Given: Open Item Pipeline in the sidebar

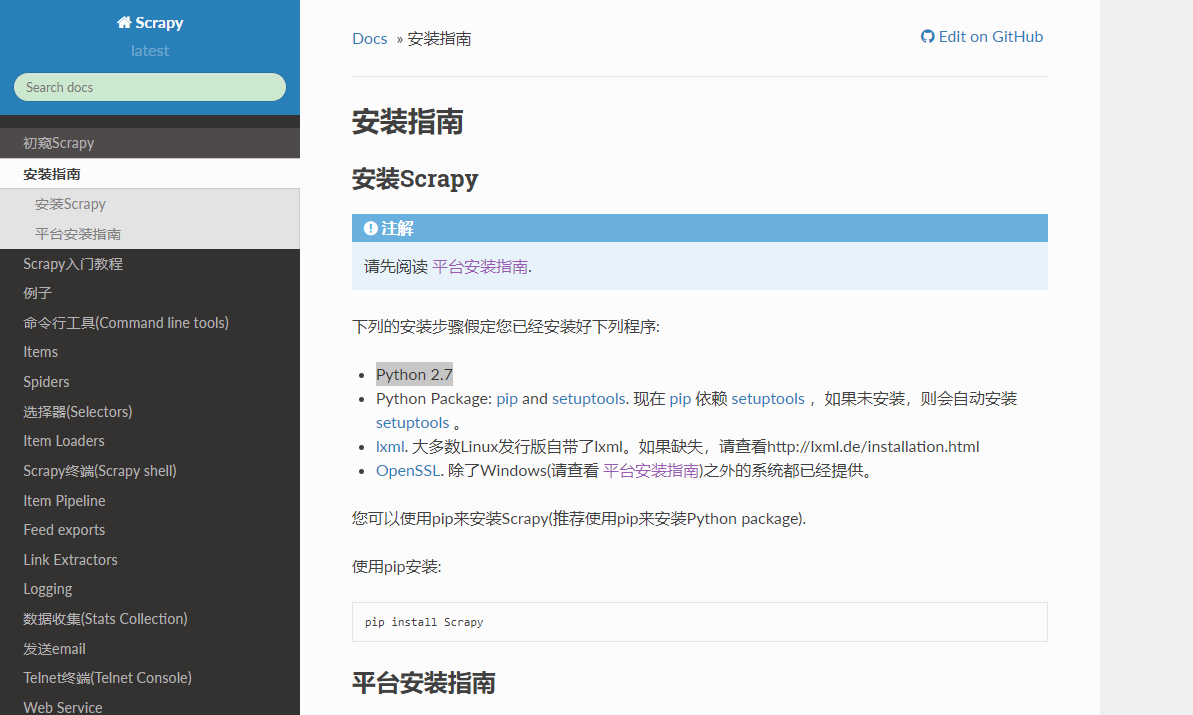Looking at the screenshot, I should pos(150,500).
